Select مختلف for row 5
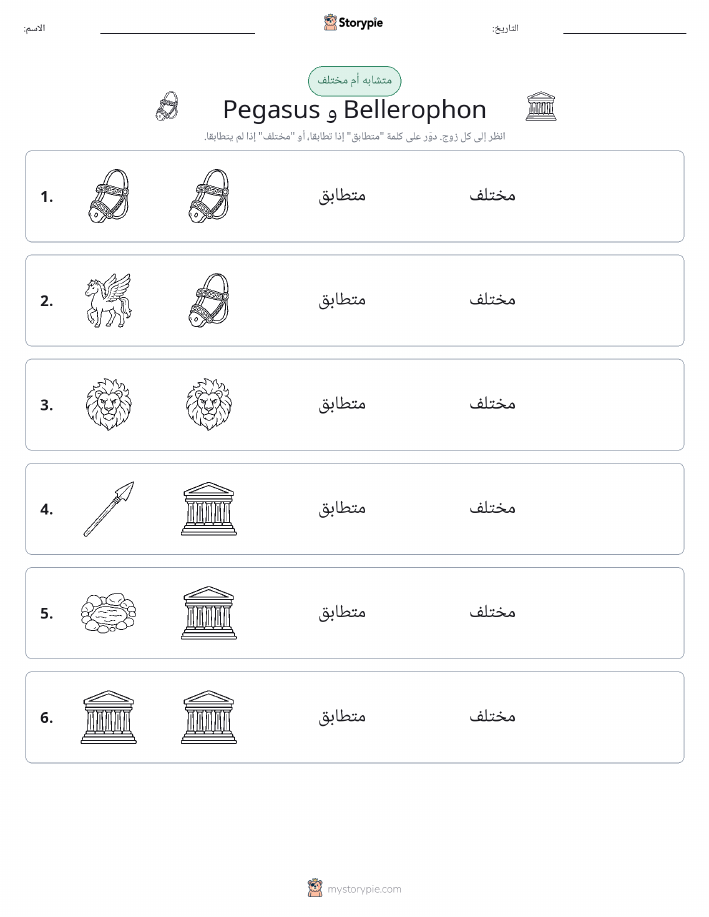The image size is (709, 917). pos(493,612)
